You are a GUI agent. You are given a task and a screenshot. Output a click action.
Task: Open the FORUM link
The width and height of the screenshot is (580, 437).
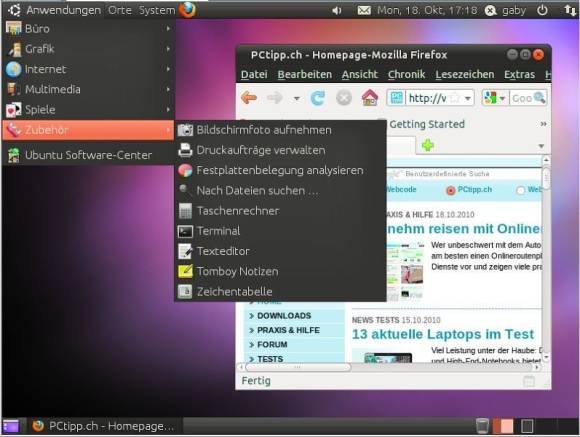272,344
